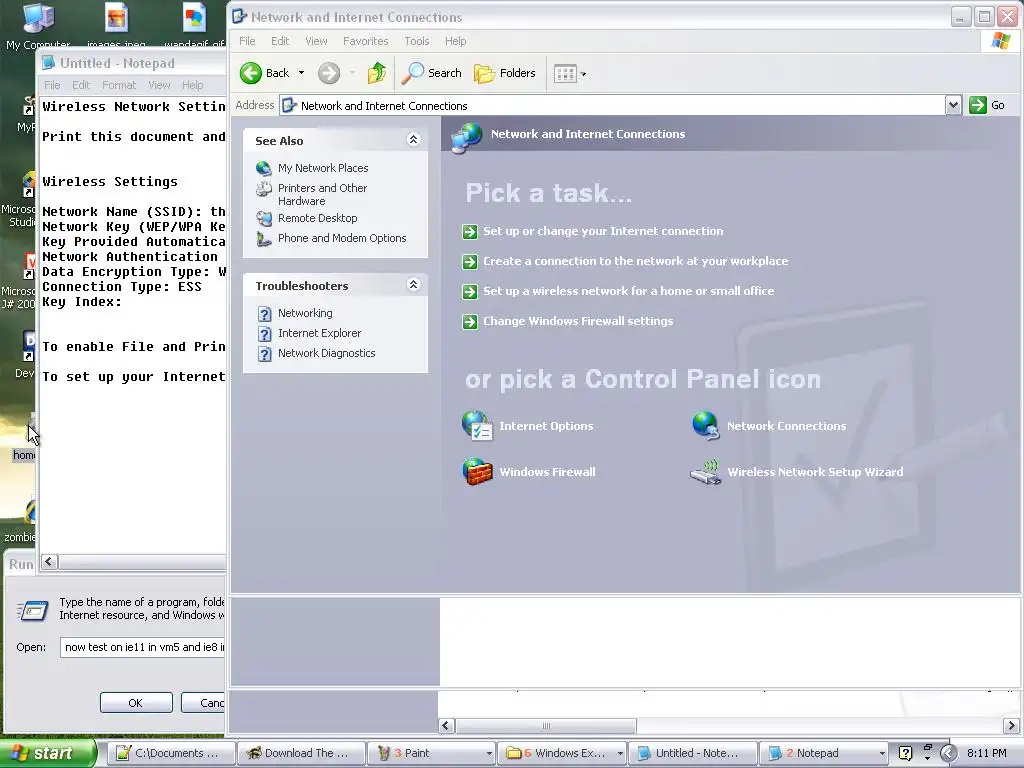Click the Address bar text field
Viewport: 1024px width, 768px height.
(613, 106)
